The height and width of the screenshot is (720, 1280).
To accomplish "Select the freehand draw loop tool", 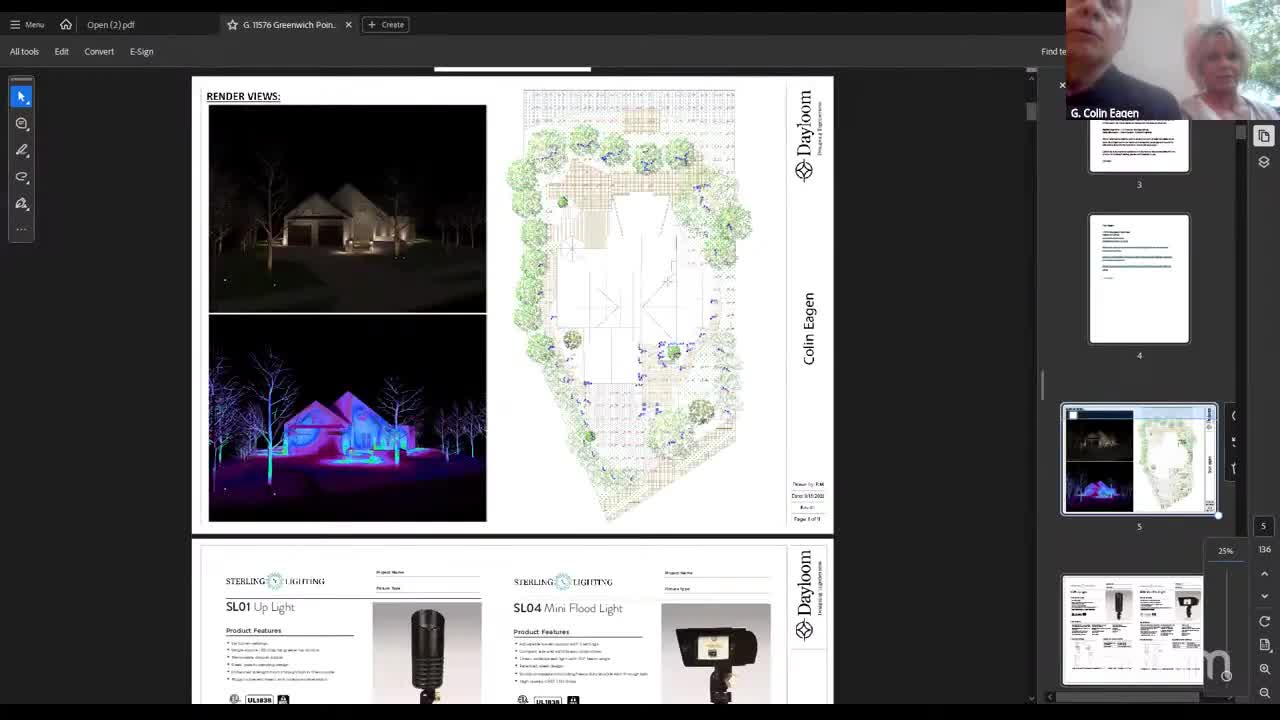I will (x=21, y=177).
